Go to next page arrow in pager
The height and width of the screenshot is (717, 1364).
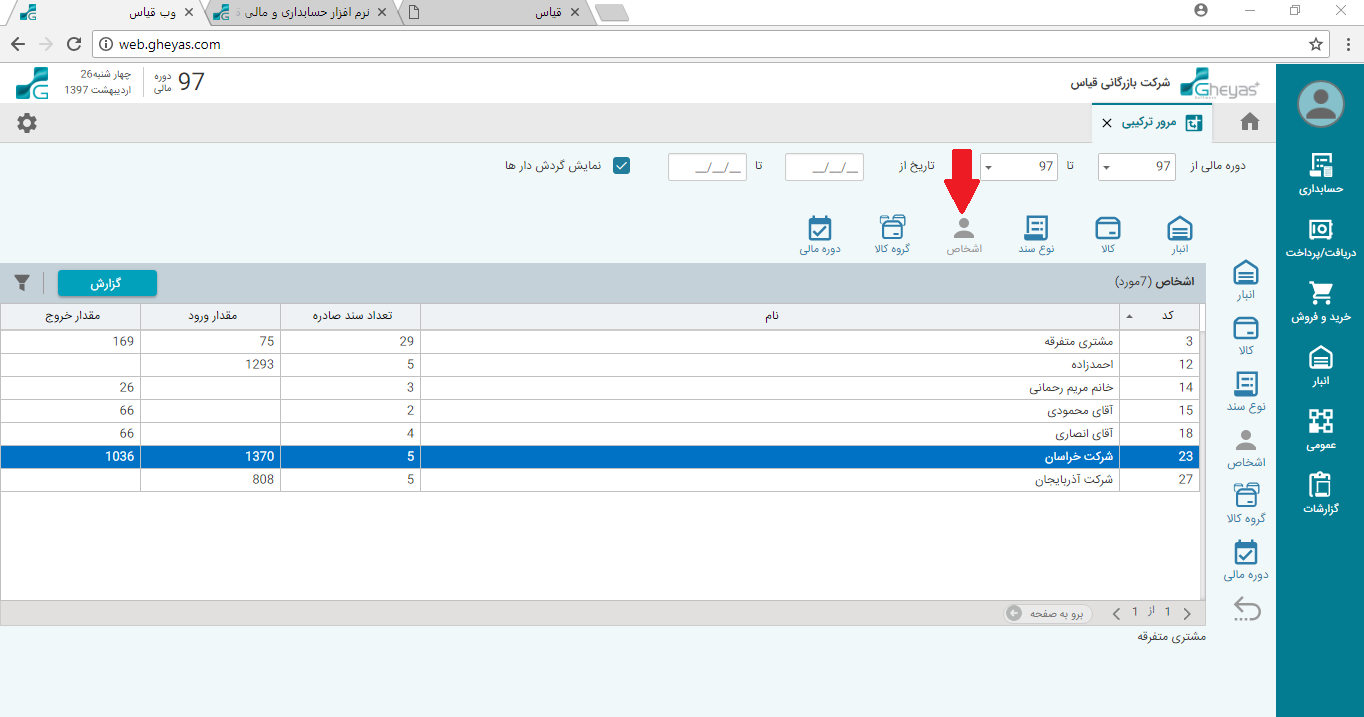(1187, 613)
